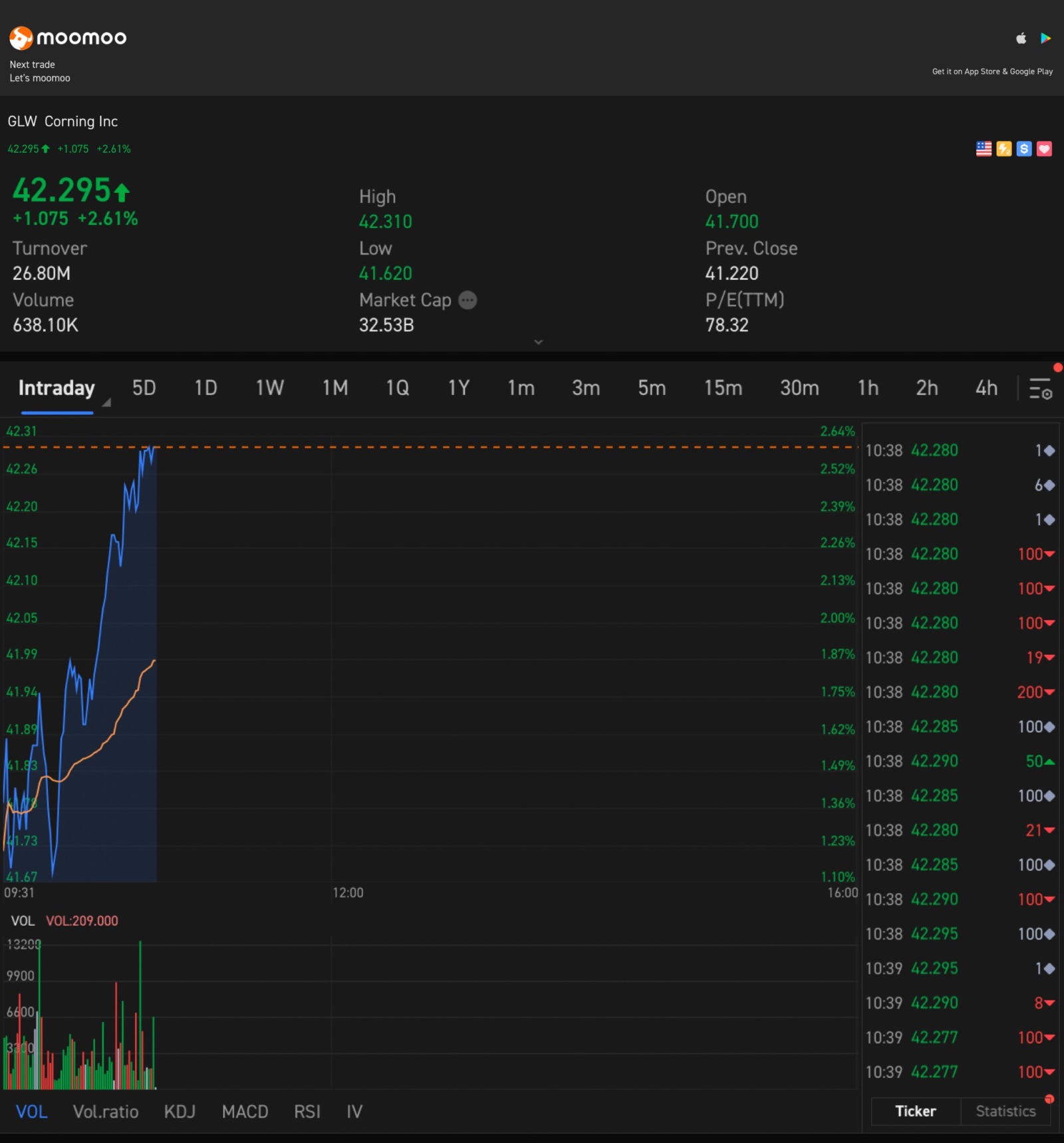The image size is (1064, 1143).
Task: Click the 10:38 42.280 trade of 6
Action: pyautogui.click(x=960, y=485)
